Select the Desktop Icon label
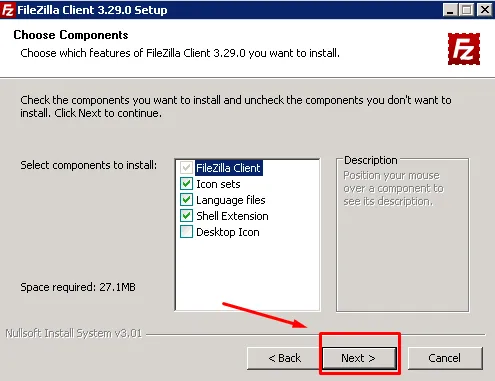The height and width of the screenshot is (381, 495). (x=228, y=232)
